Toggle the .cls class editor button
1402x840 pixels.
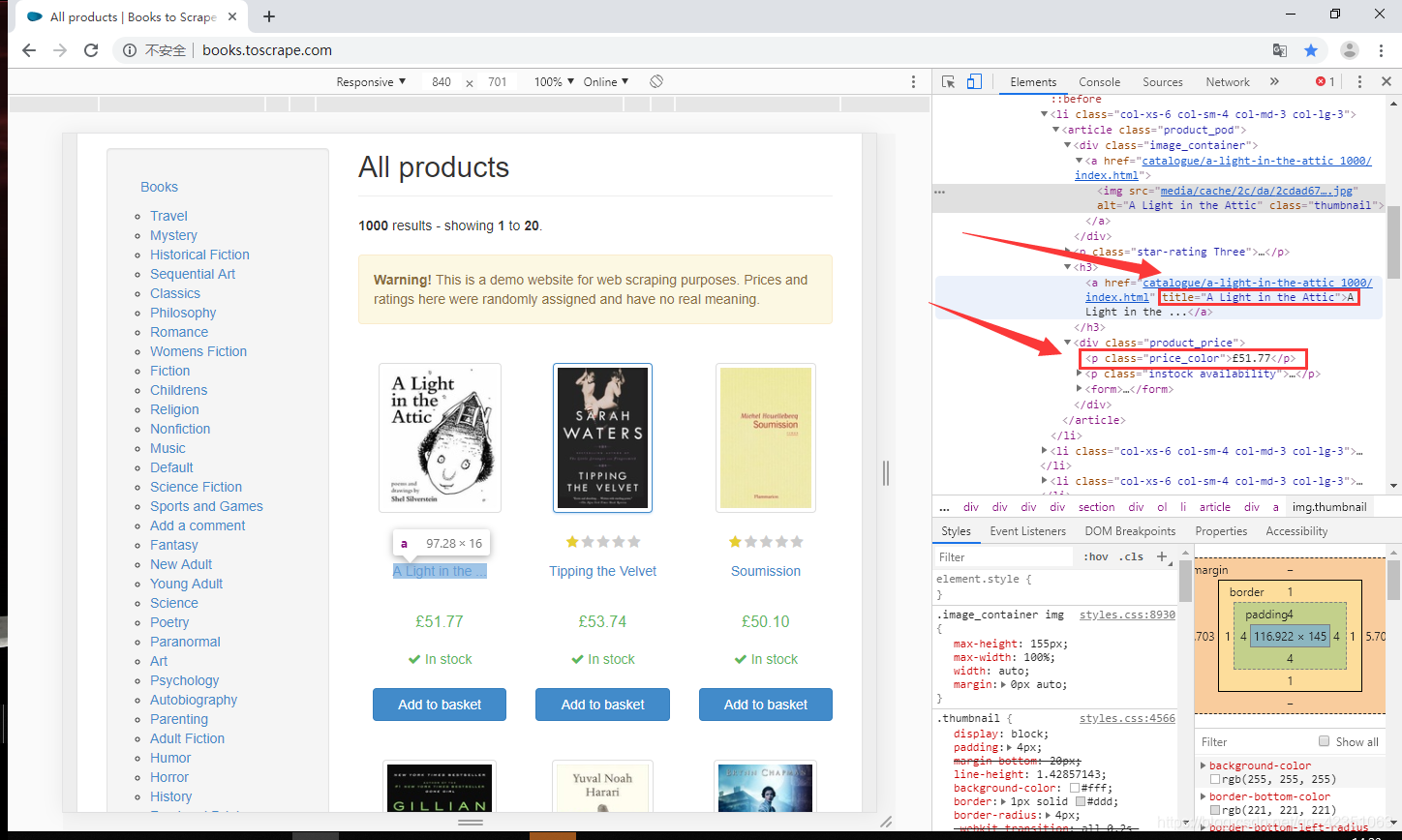click(1131, 556)
